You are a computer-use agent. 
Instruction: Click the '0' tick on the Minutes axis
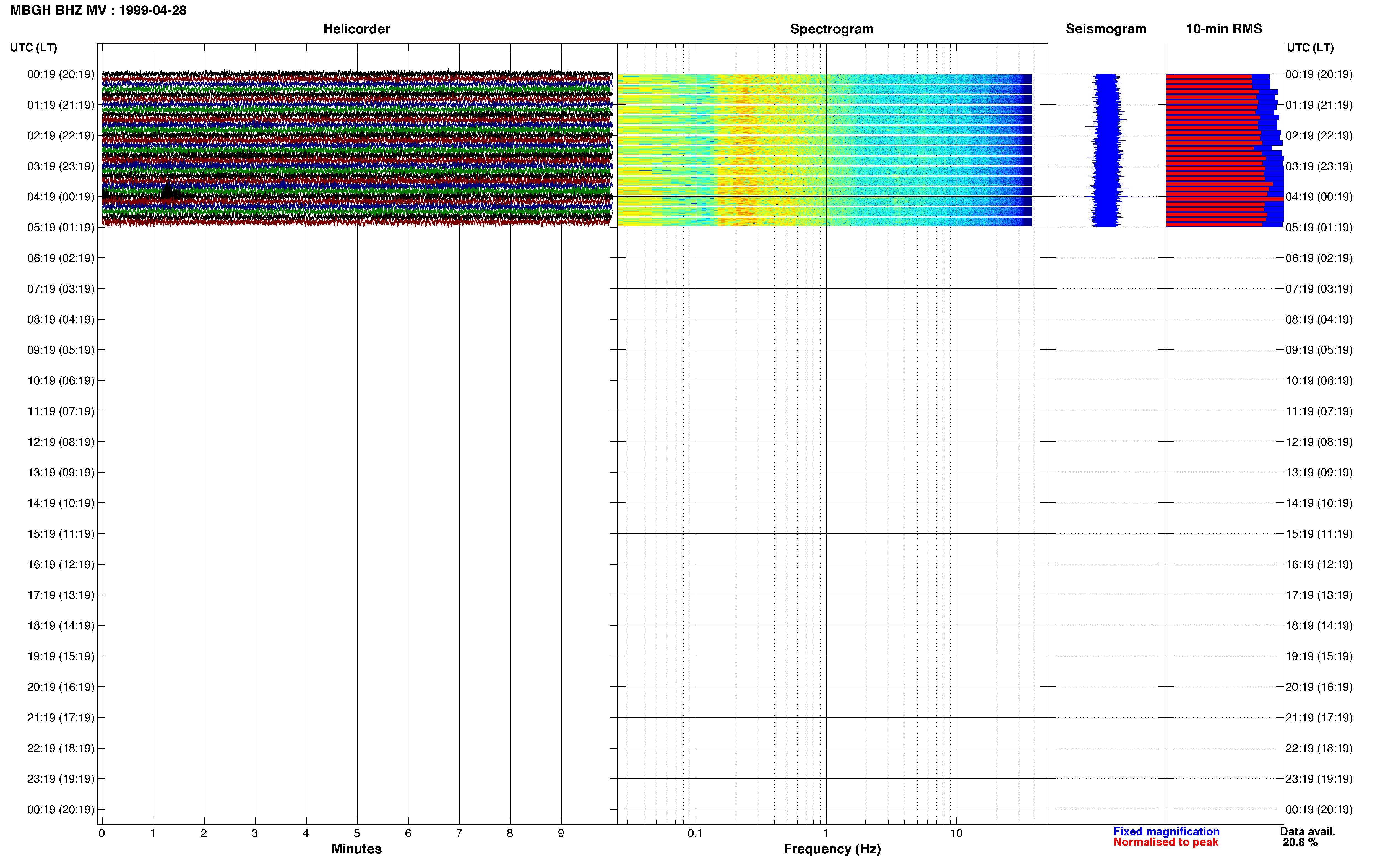click(x=101, y=833)
